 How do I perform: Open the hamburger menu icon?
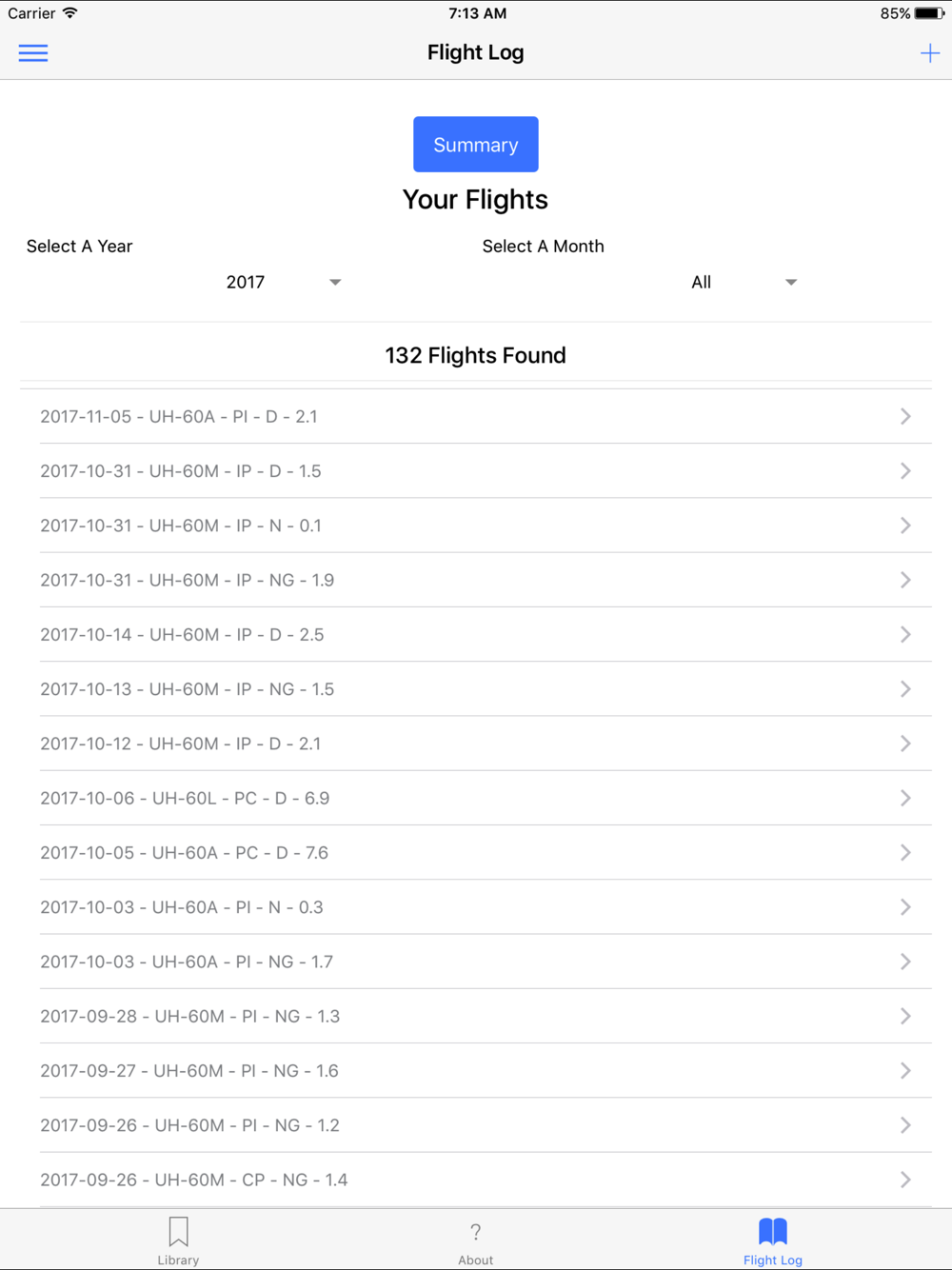point(33,53)
